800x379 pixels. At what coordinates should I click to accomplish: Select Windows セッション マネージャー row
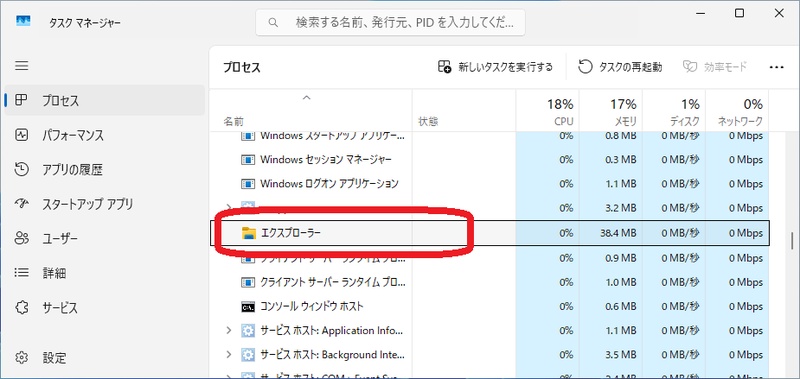(x=490, y=160)
